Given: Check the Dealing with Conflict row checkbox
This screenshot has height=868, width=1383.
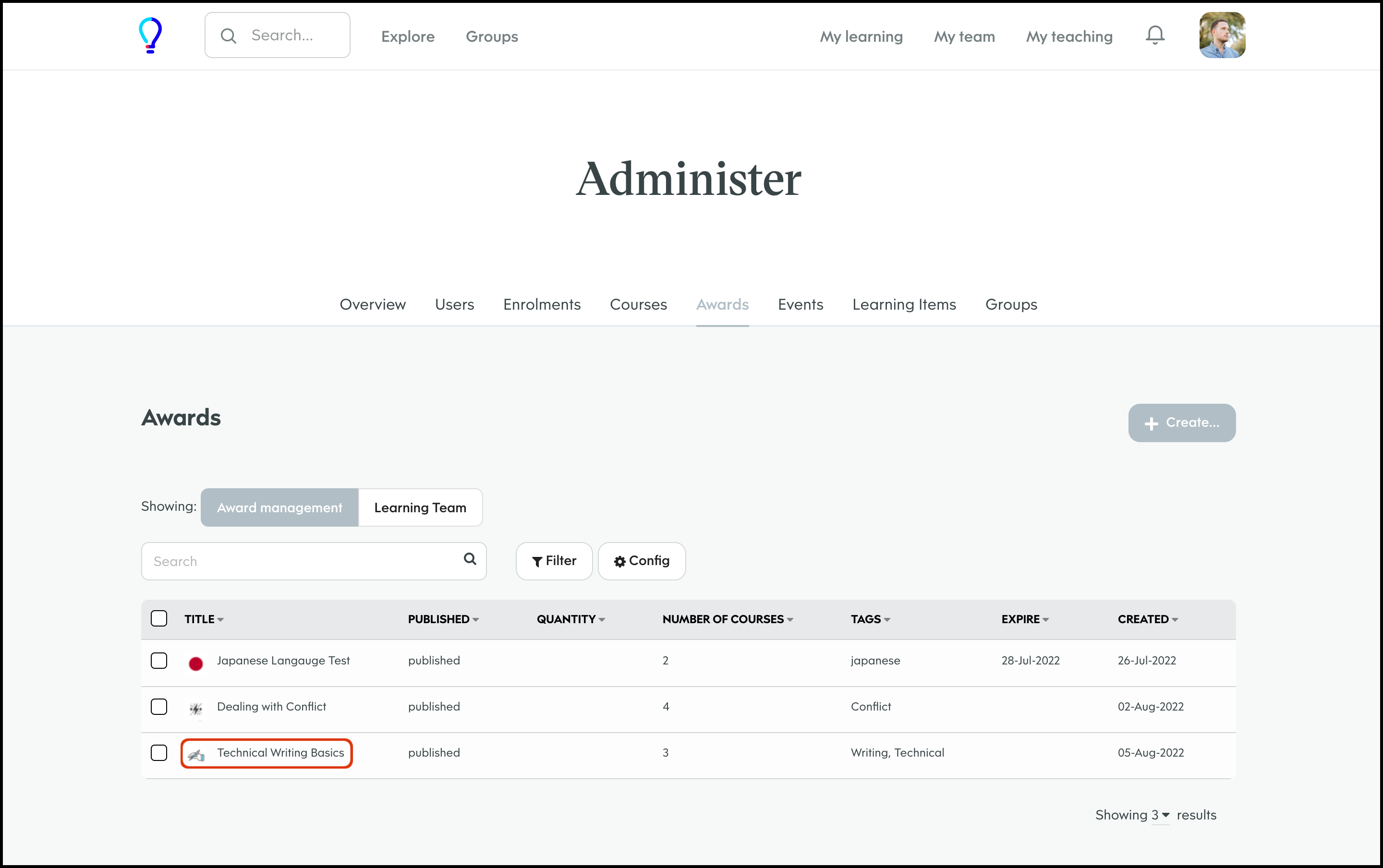Looking at the screenshot, I should click(x=159, y=707).
